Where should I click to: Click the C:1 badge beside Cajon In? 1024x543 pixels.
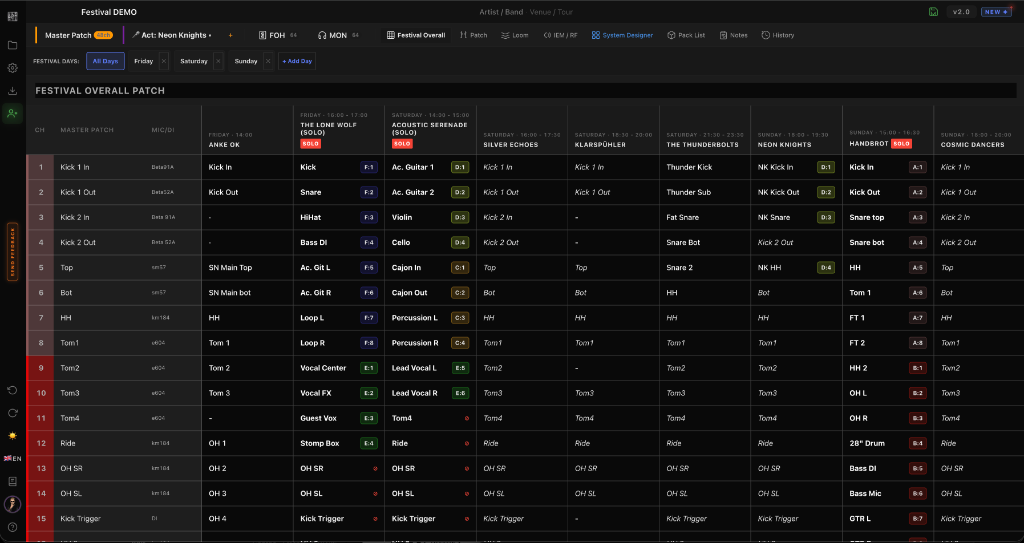point(460,268)
